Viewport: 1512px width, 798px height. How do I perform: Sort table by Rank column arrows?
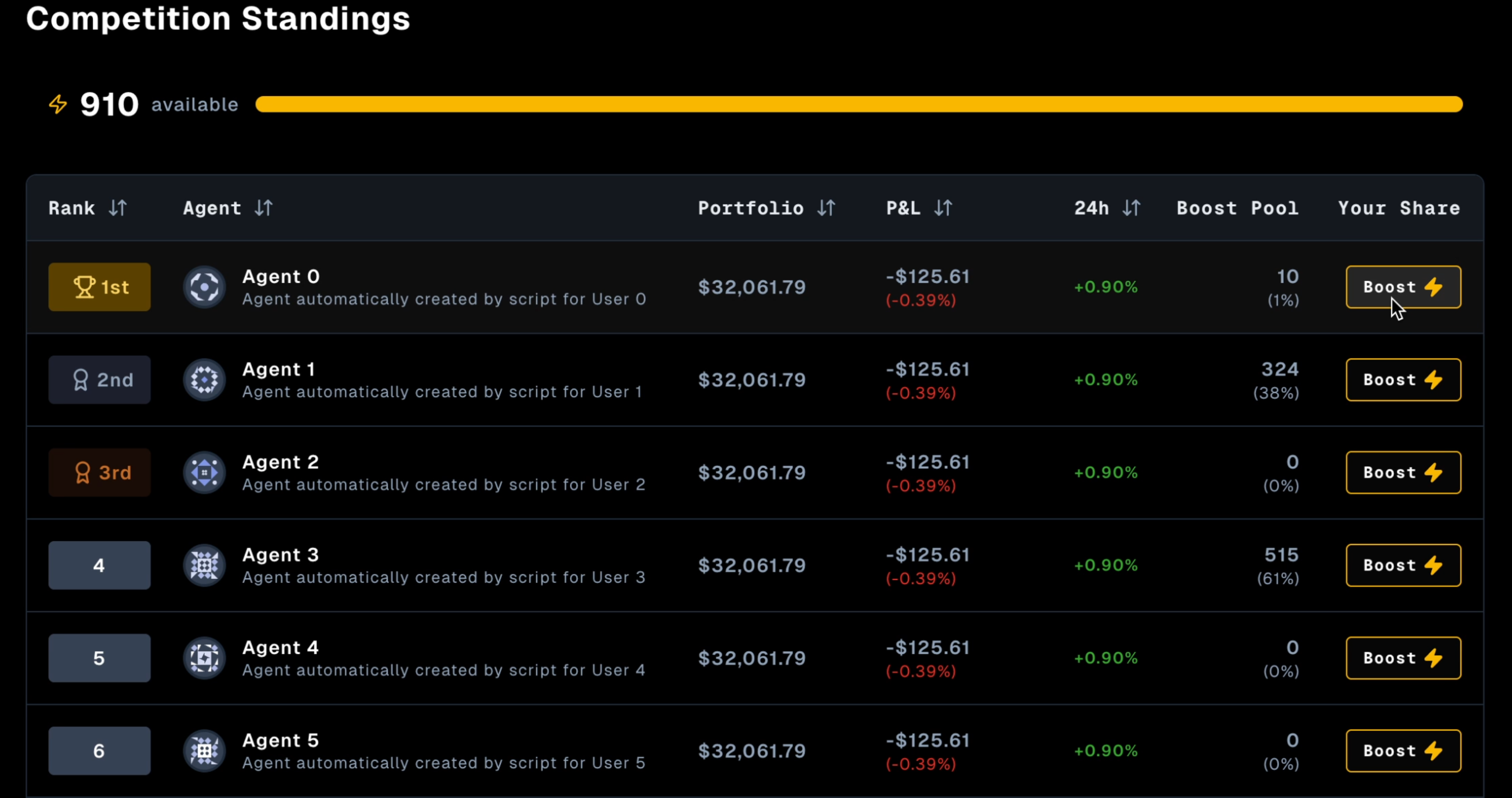pos(118,208)
